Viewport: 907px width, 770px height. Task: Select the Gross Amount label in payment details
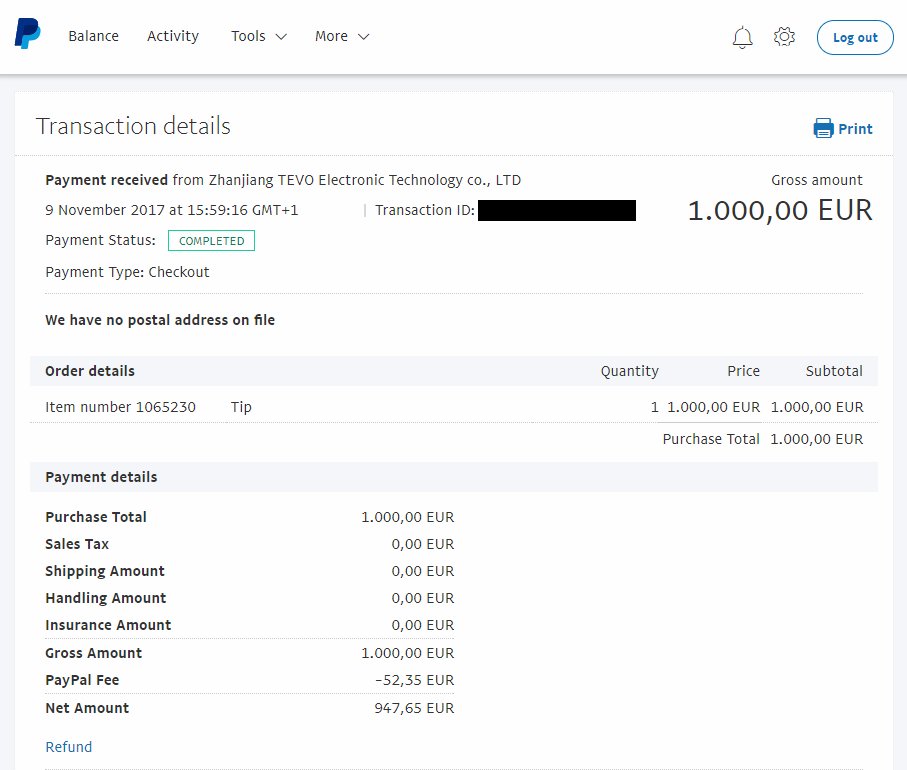pos(94,653)
